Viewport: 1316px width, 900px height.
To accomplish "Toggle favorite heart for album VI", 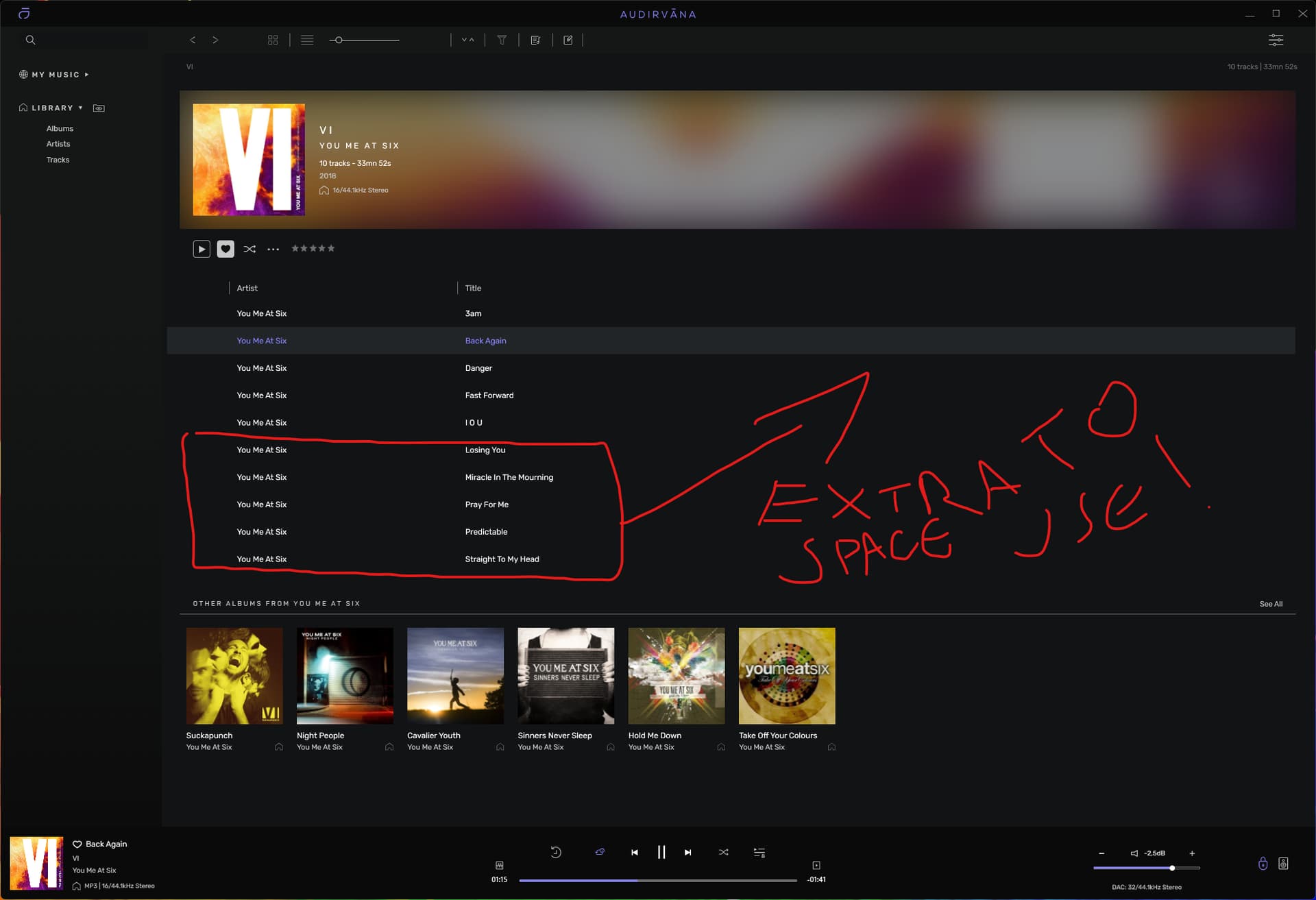I will click(226, 249).
